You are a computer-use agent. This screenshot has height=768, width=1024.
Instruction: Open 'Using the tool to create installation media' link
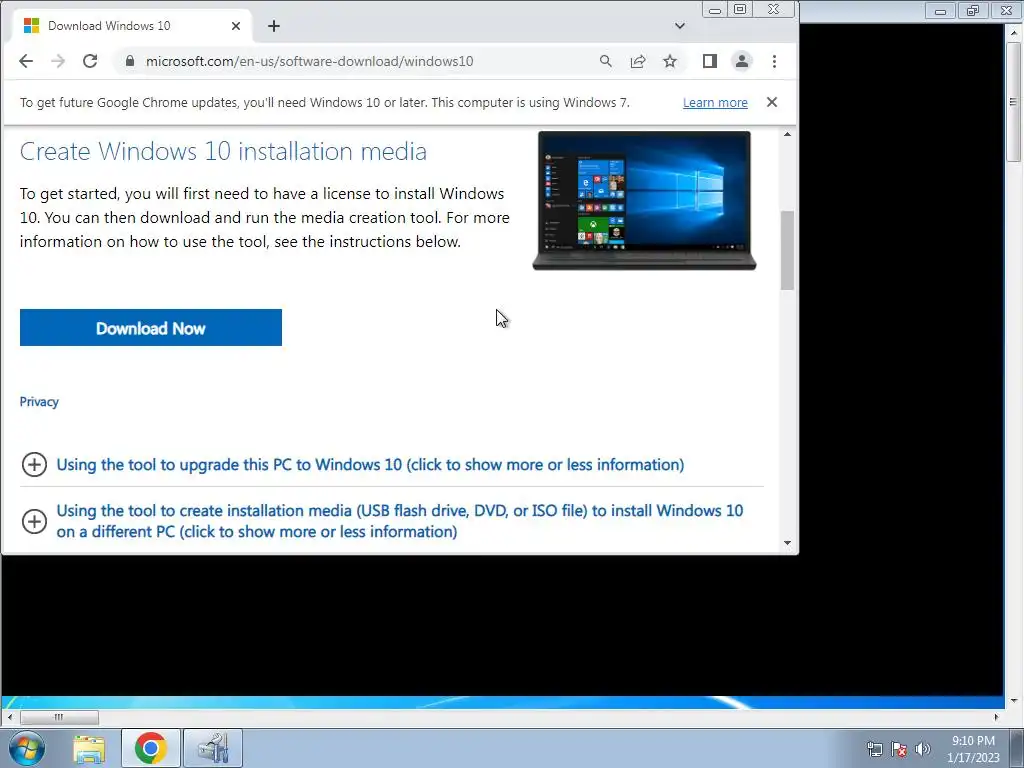(400, 521)
